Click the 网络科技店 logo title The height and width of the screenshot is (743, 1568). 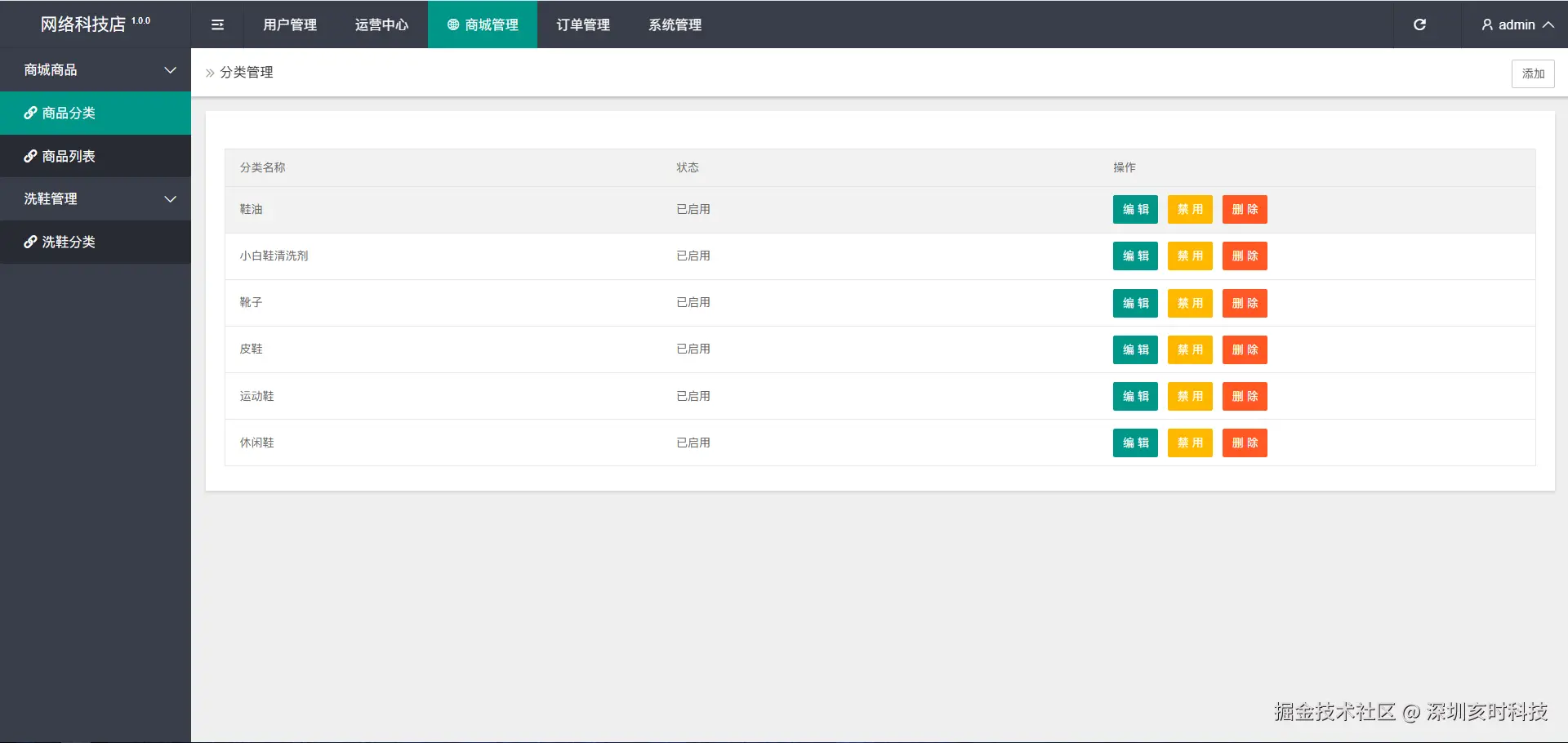coord(83,24)
